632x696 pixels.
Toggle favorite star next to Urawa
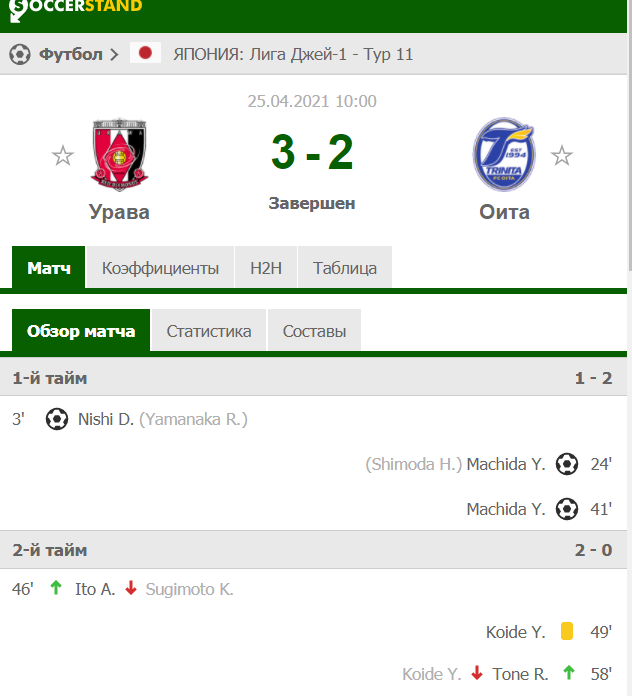click(x=63, y=155)
